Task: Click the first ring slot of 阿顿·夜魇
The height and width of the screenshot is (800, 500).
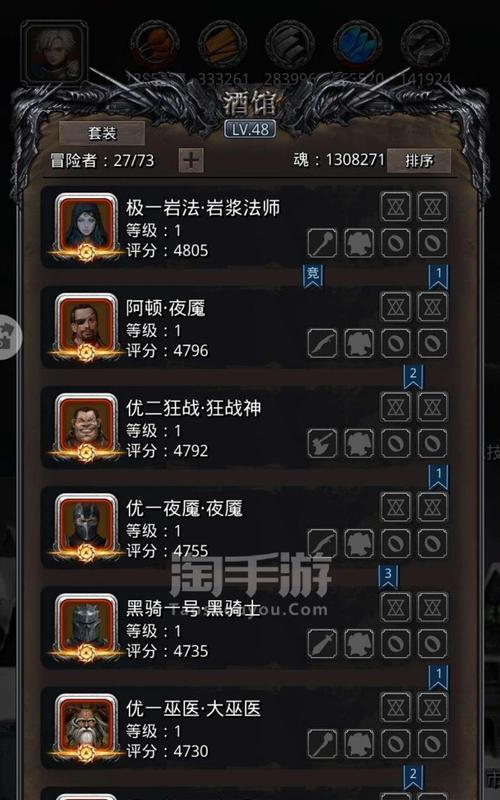Action: tap(396, 343)
